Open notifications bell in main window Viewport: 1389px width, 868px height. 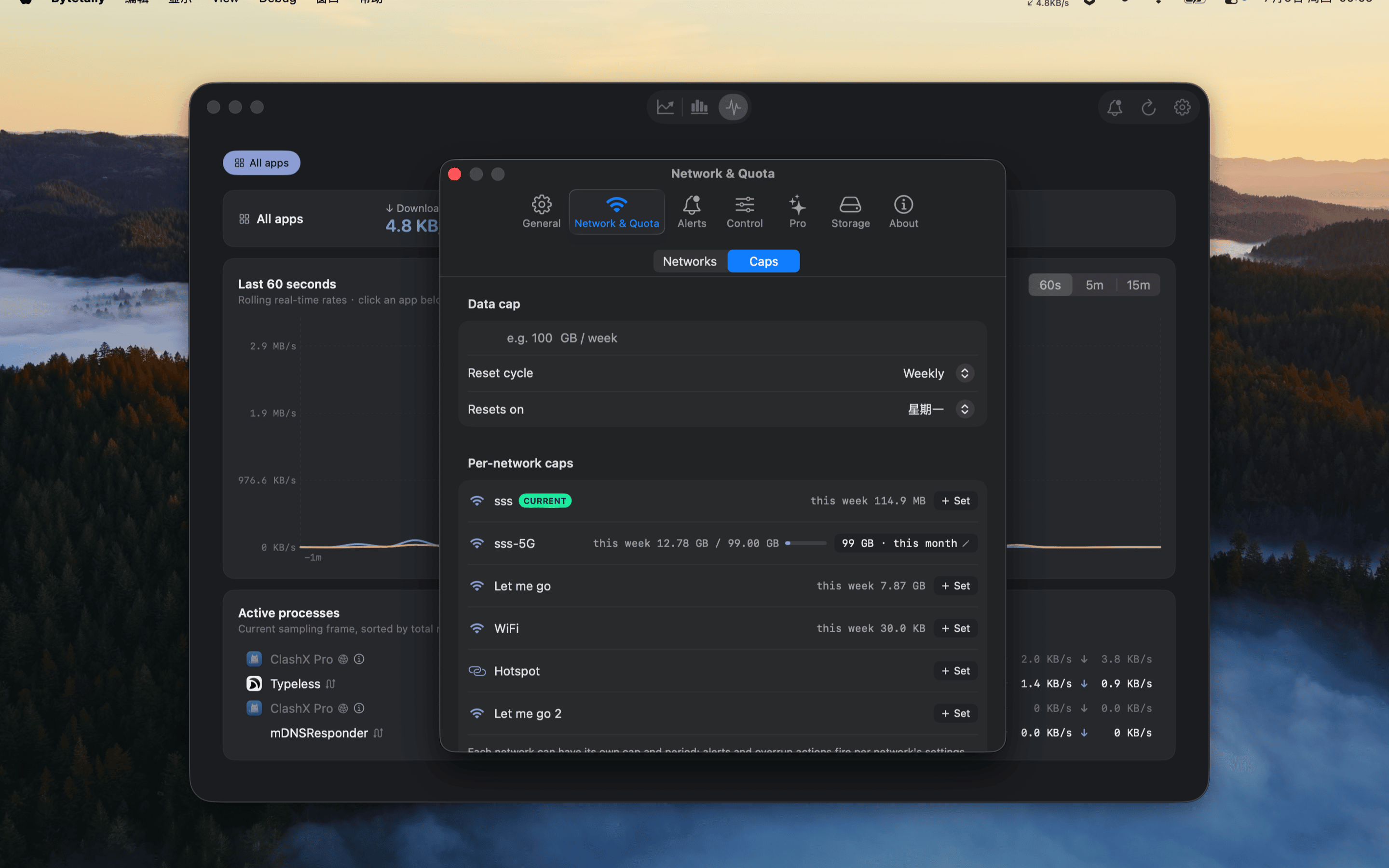click(1115, 108)
